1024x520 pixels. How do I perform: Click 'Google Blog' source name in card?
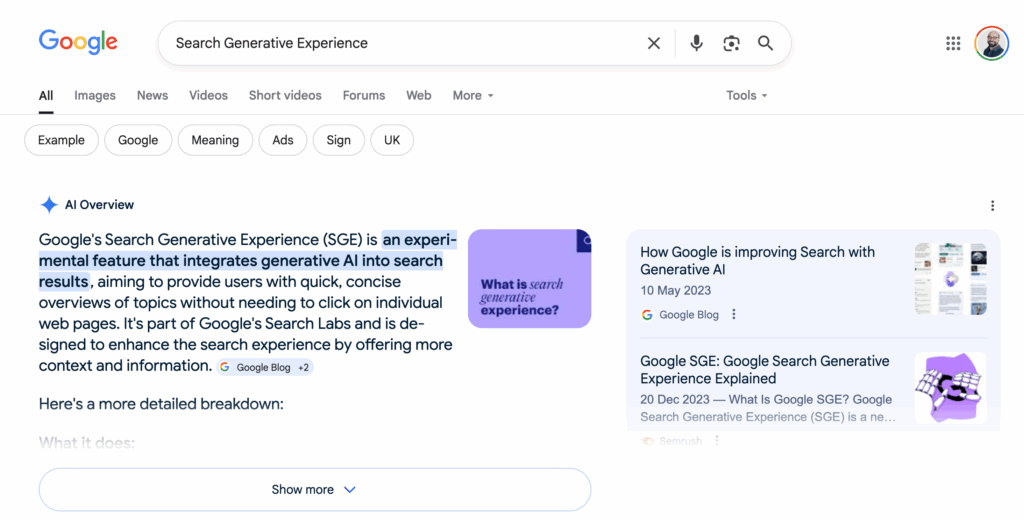[x=688, y=314]
